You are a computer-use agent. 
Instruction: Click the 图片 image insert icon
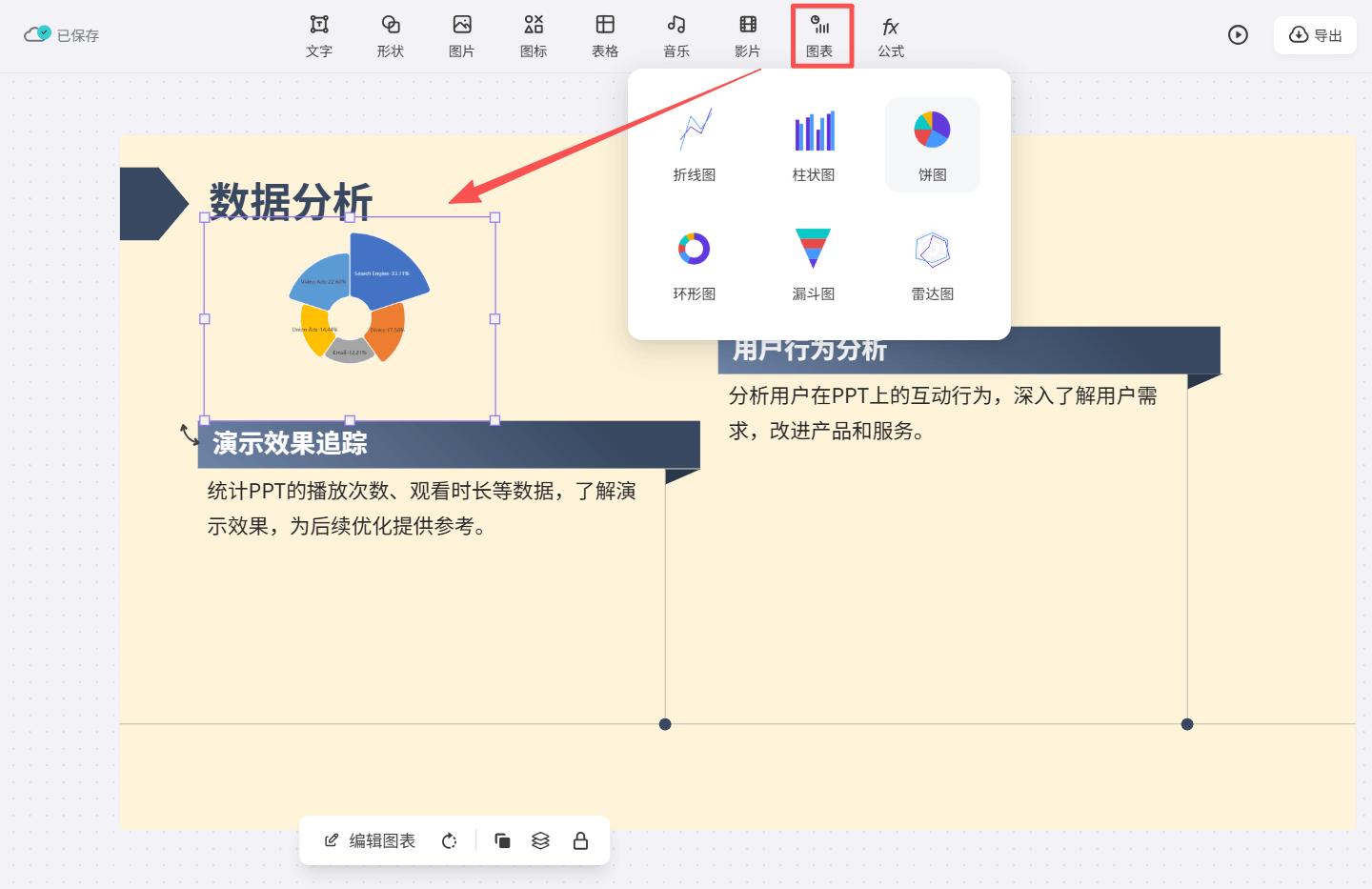[462, 35]
